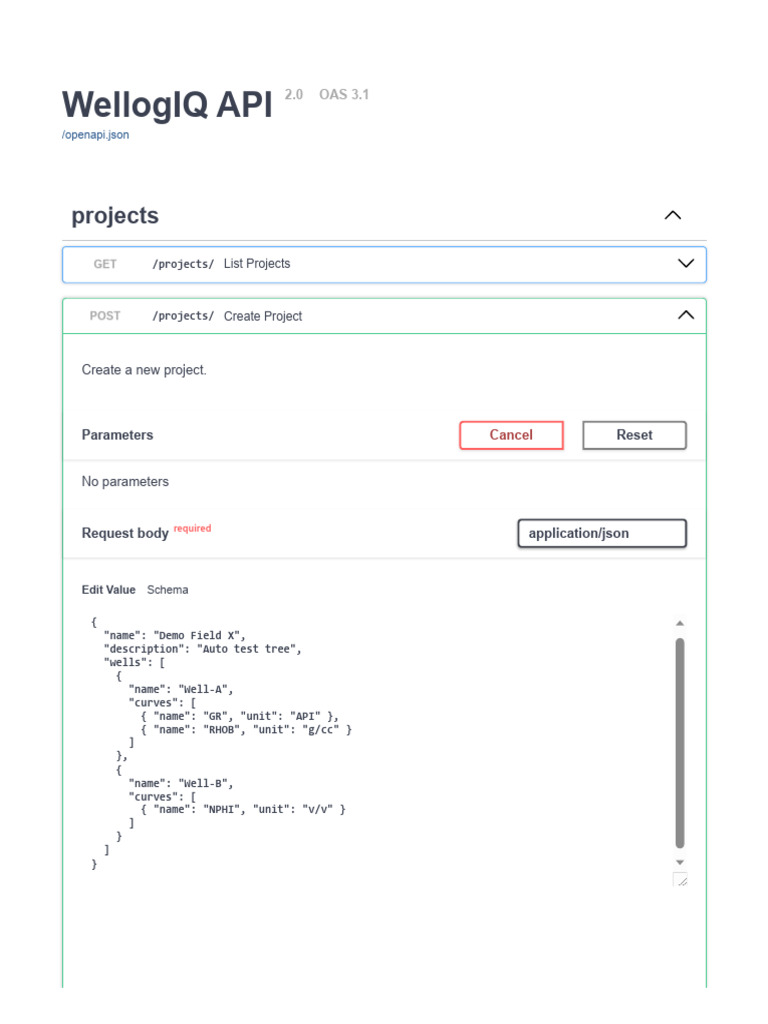Open the /openapi.json link

point(95,135)
